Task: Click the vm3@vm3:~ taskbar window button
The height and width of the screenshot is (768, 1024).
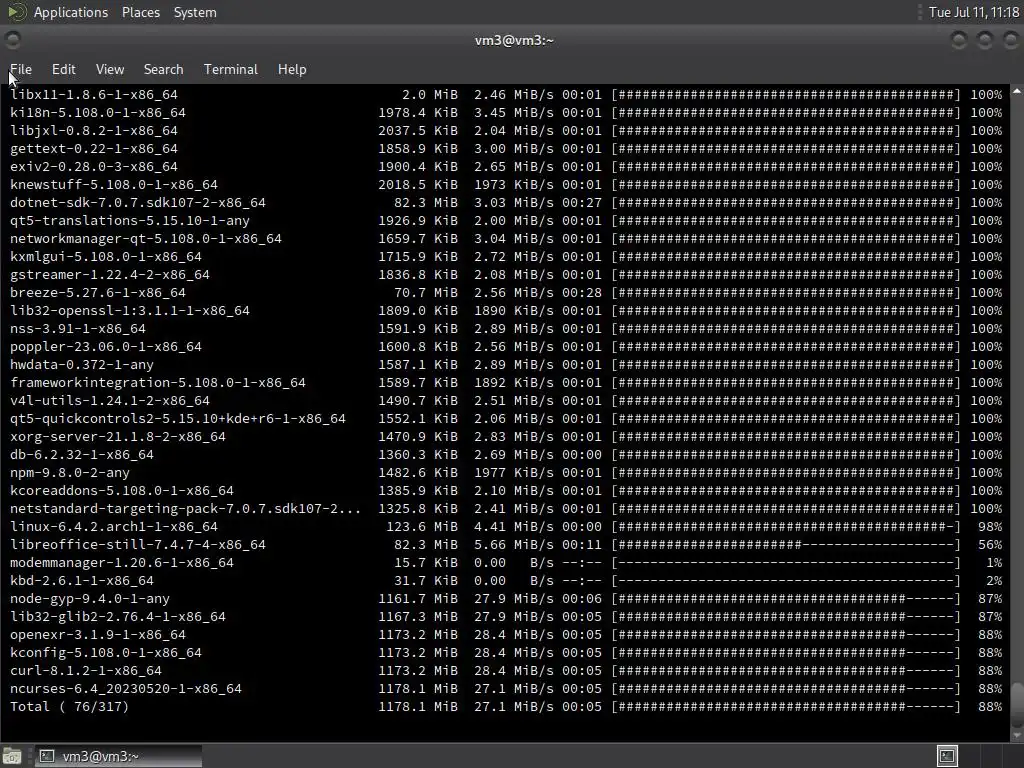Action: pyautogui.click(x=118, y=756)
